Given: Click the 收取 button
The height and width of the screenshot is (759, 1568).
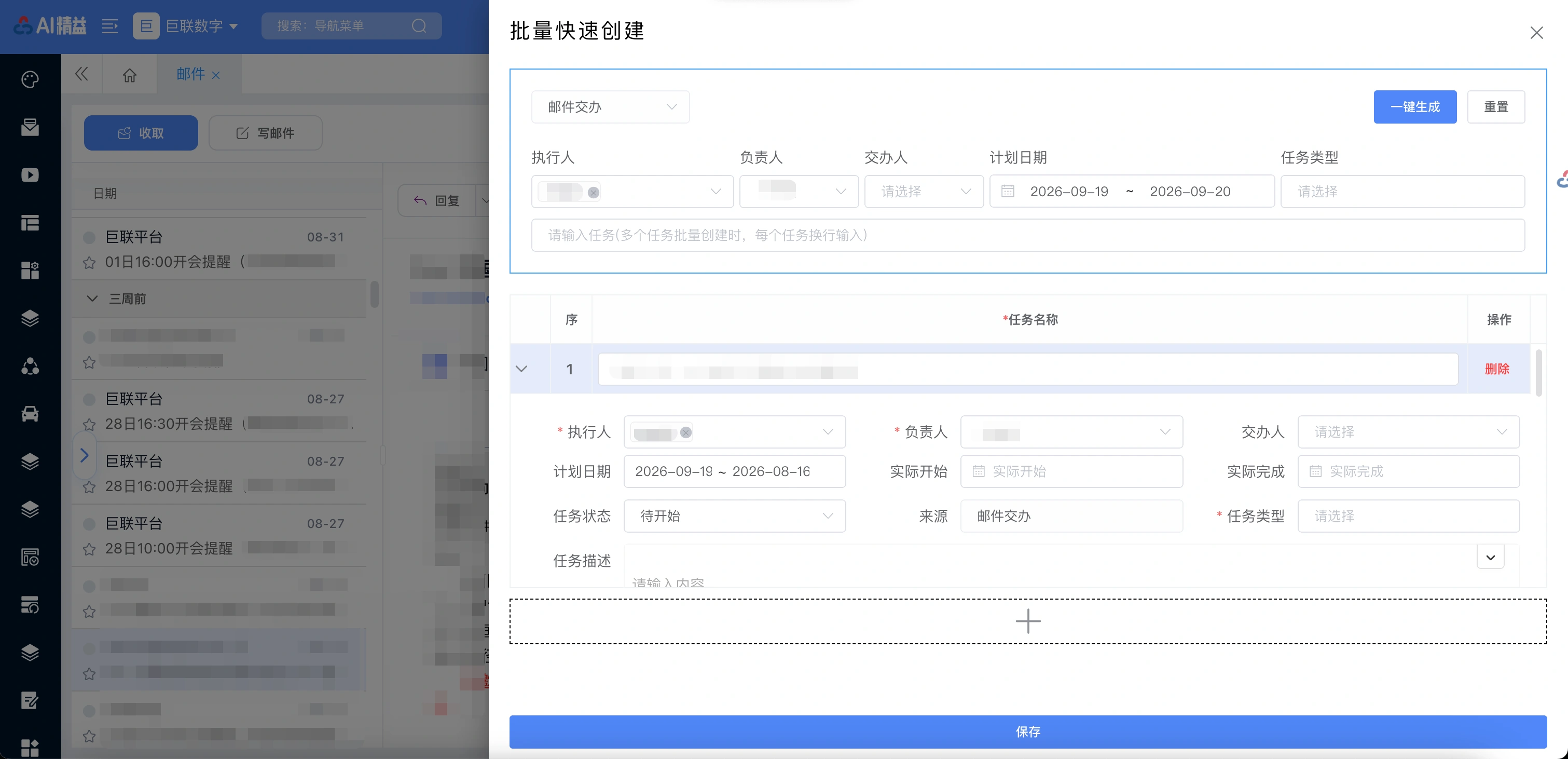Looking at the screenshot, I should click(141, 133).
